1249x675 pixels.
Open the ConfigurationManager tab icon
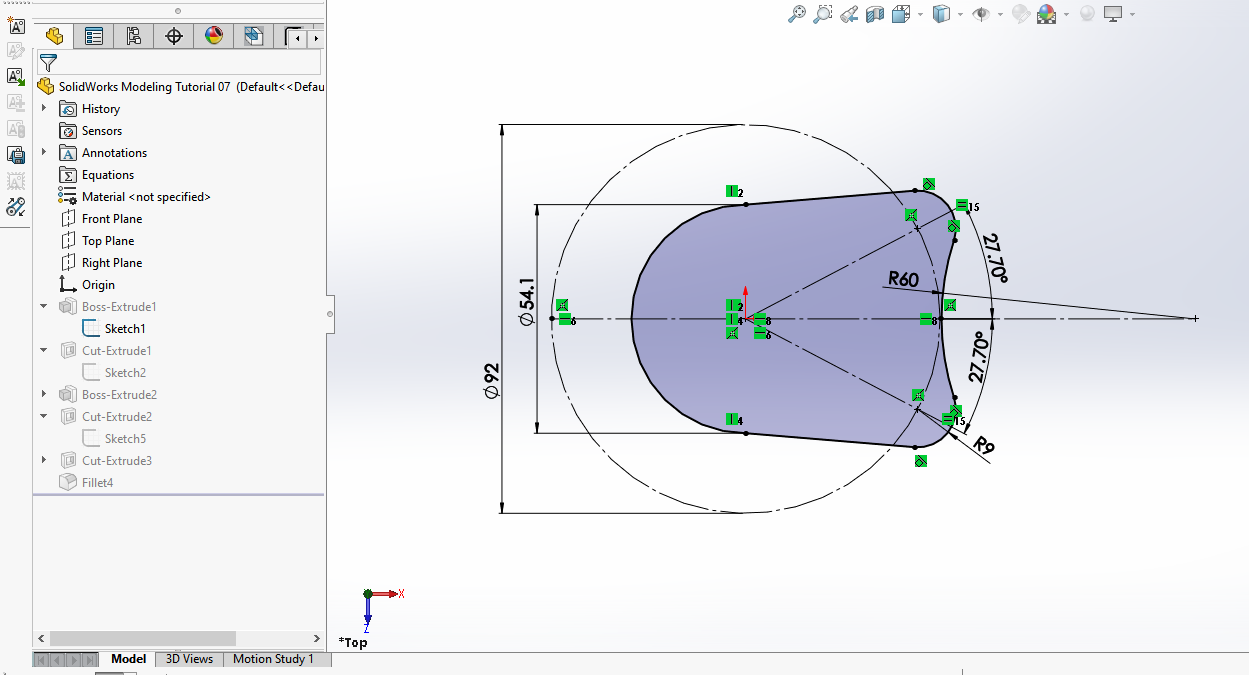pos(134,37)
